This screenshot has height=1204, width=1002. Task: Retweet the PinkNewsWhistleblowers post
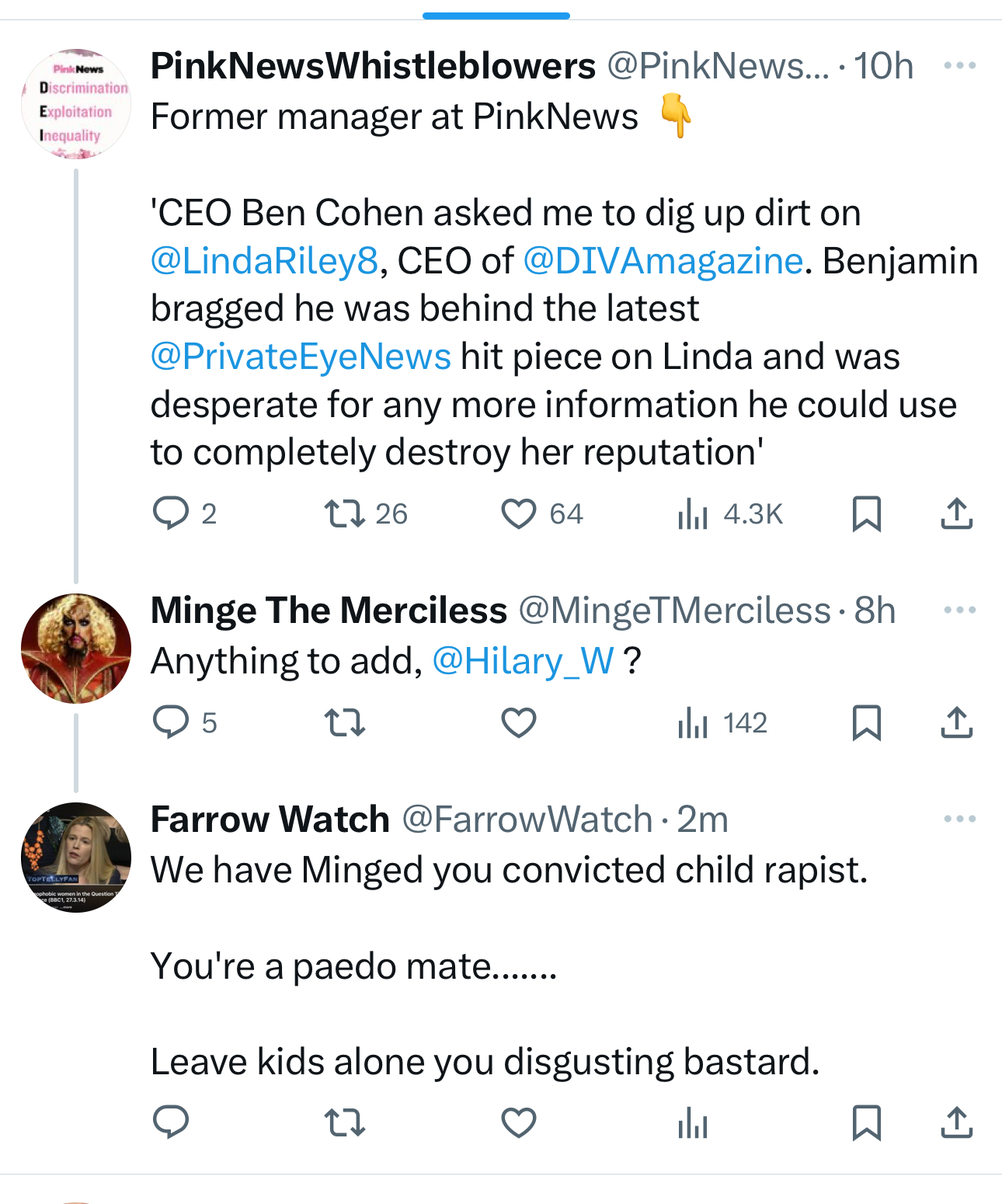pos(344,514)
